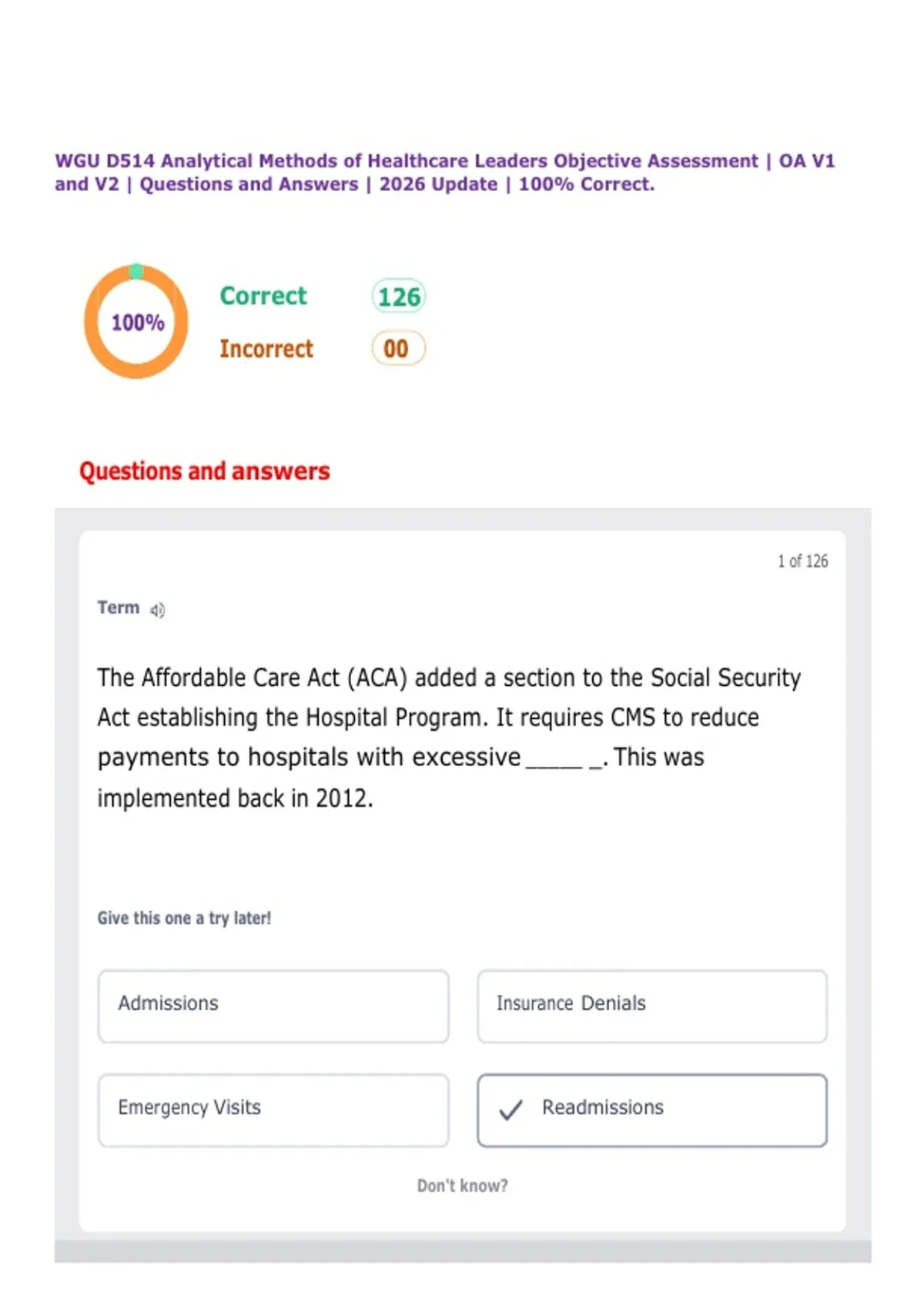Click the 100% text inside the ring
The image size is (924, 1309).
[138, 323]
